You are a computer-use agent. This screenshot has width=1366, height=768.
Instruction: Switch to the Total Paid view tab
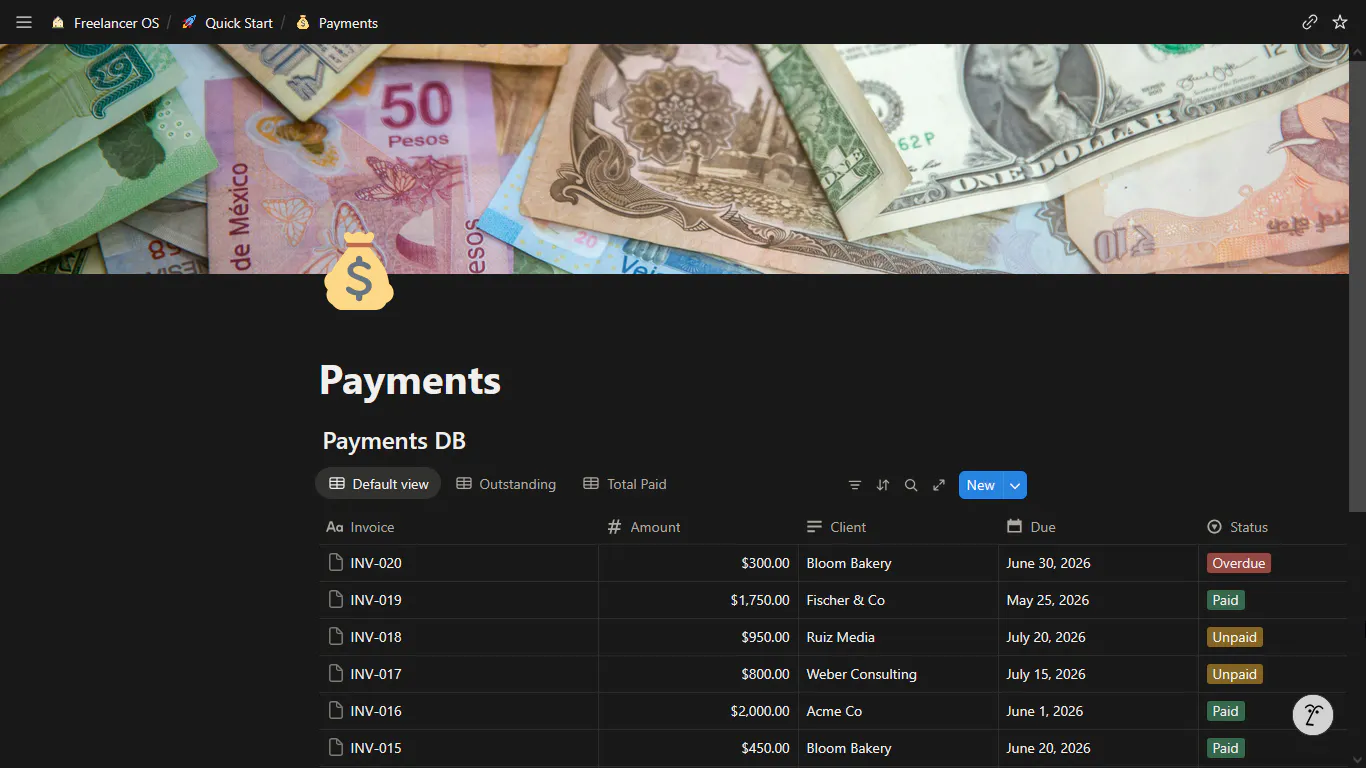tap(624, 484)
